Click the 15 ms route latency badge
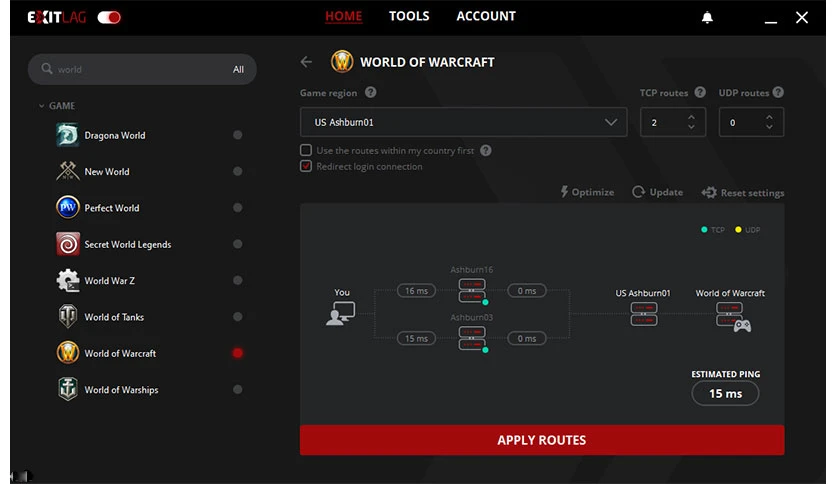 click(416, 338)
